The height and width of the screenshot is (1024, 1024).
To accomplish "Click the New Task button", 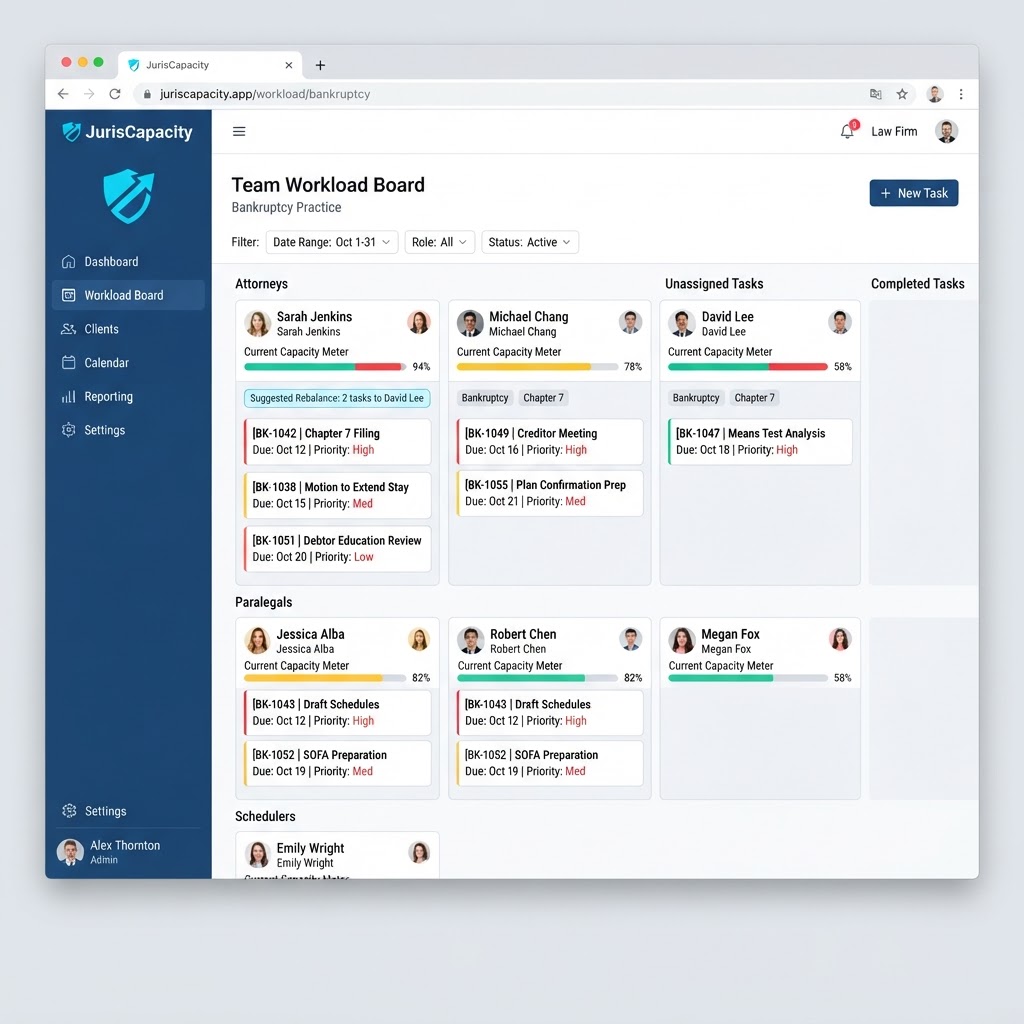I will 914,193.
